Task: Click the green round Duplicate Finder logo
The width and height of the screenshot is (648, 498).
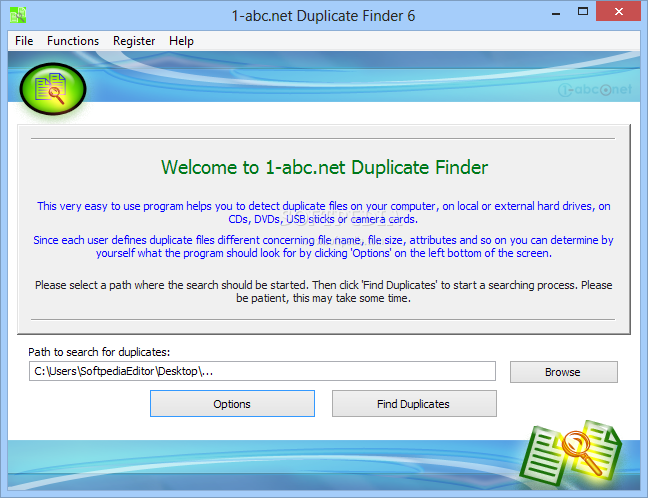Action: (x=53, y=89)
